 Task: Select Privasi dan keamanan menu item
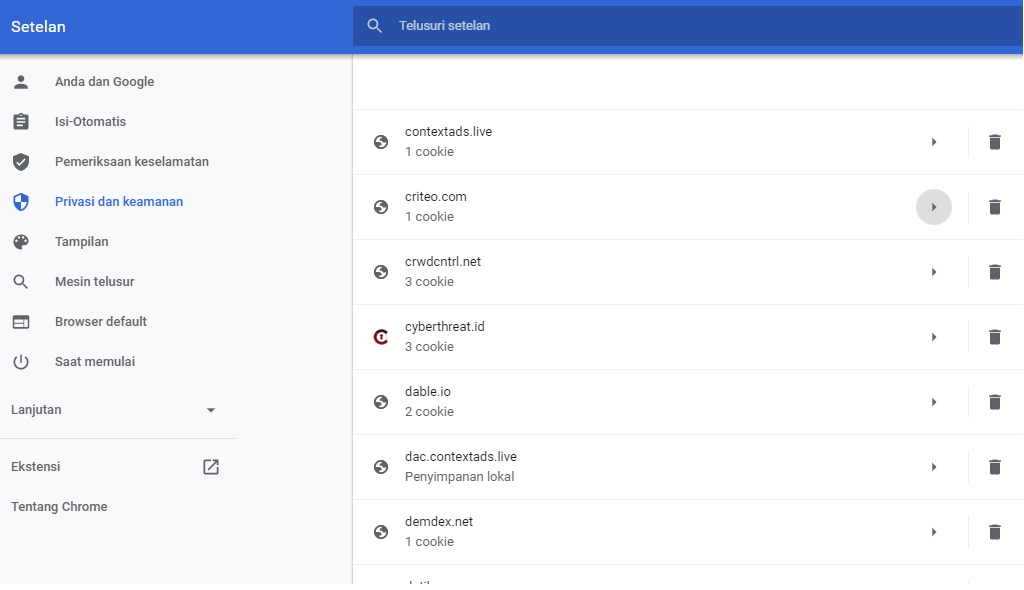119,202
